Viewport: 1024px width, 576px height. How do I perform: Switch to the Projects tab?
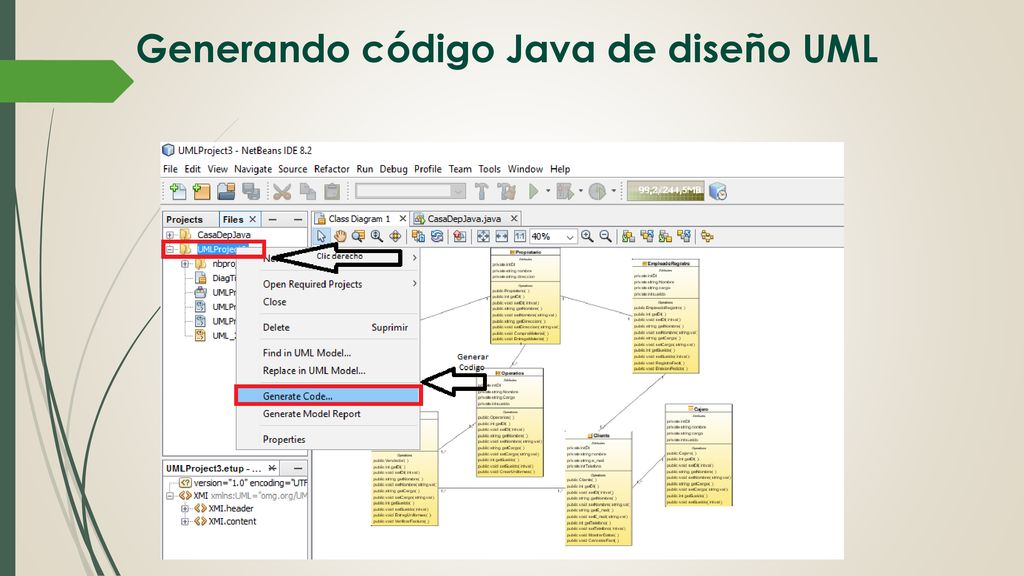[184, 219]
